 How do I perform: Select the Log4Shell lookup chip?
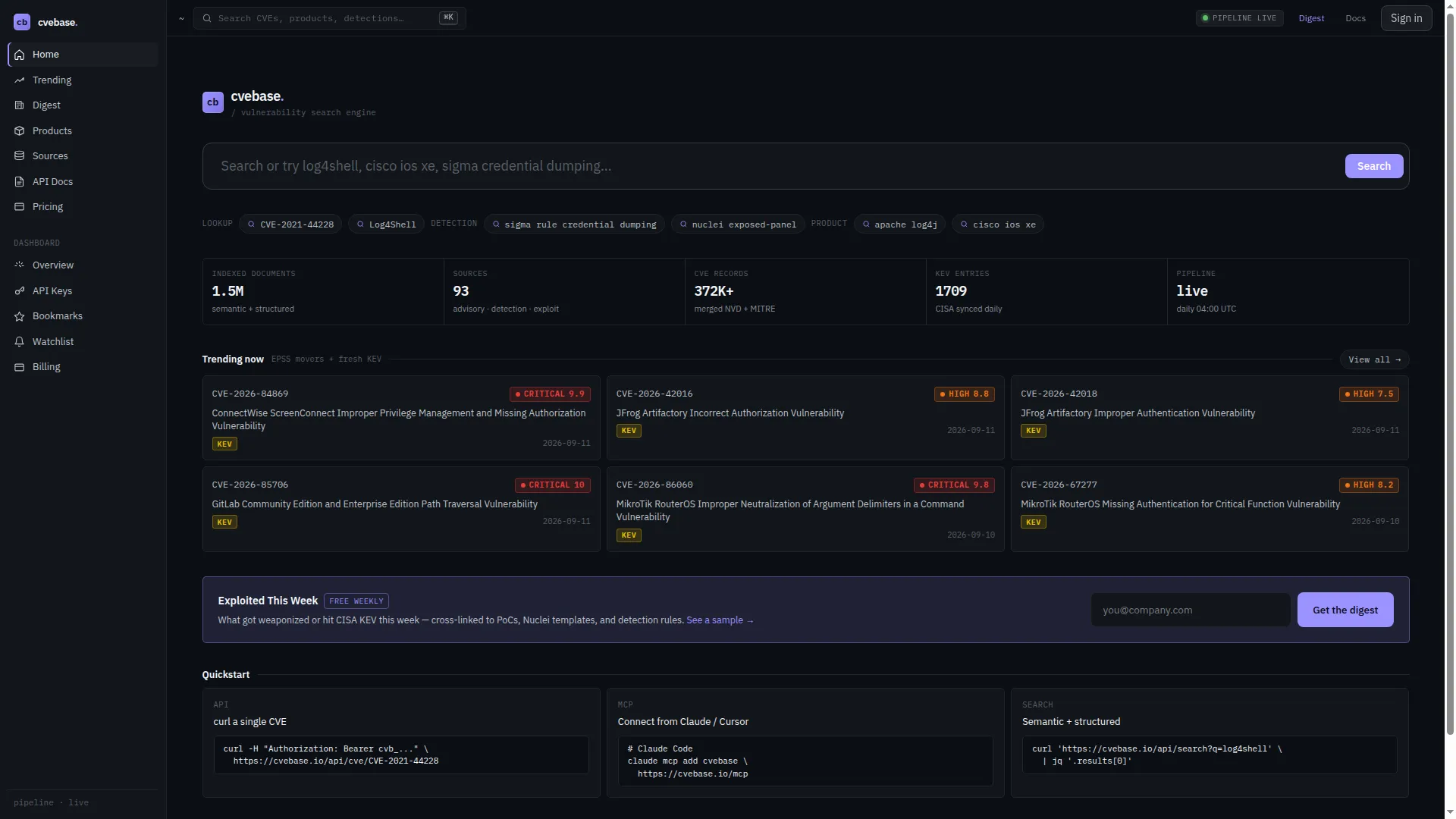pos(386,224)
